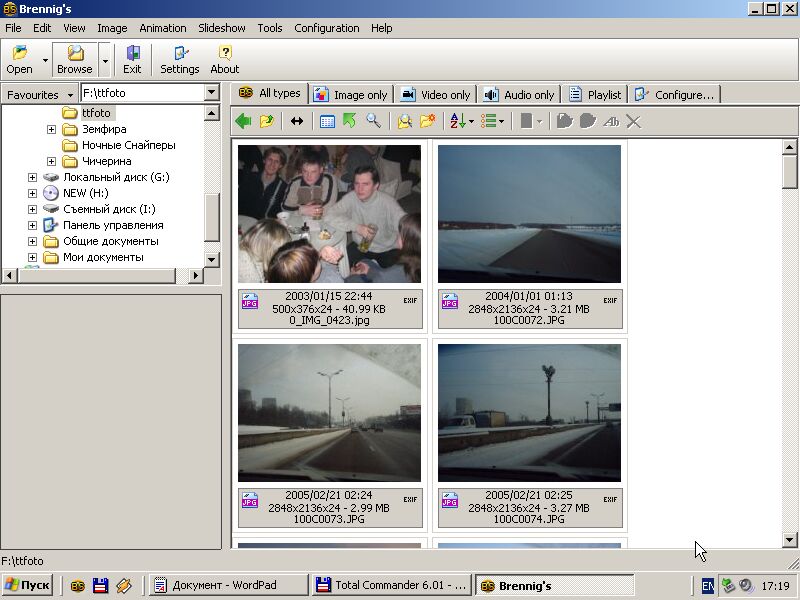Click the About toolbar button
The height and width of the screenshot is (600, 800).
tap(224, 60)
